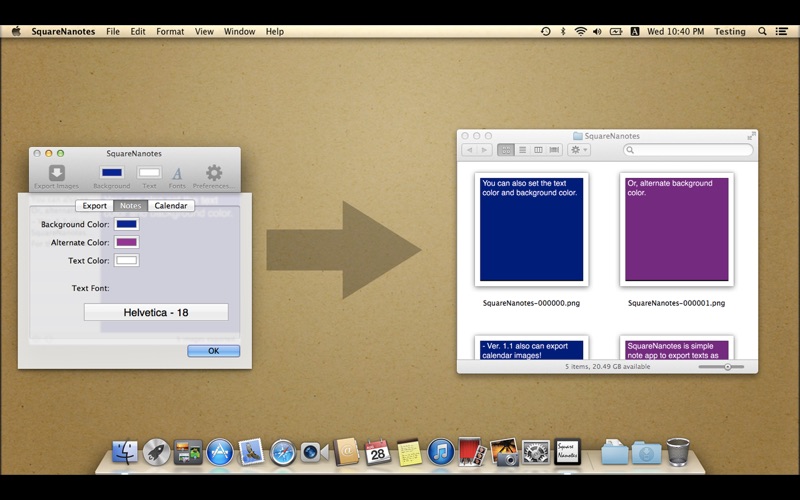Pick the Alternate Color swatch
Screen dimensions: 800x500
coord(127,242)
